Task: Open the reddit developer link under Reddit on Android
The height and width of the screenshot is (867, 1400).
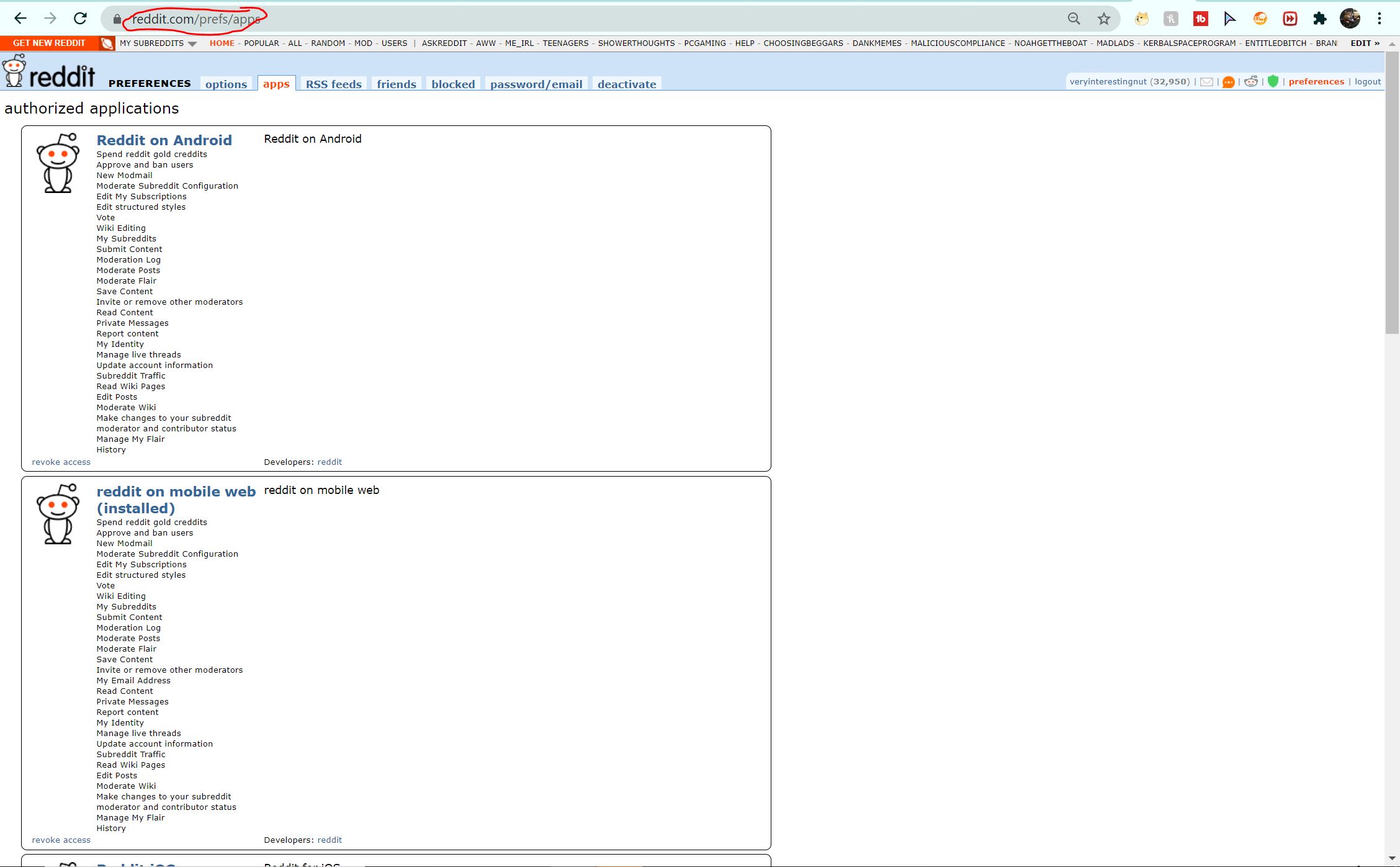Action: tap(330, 462)
